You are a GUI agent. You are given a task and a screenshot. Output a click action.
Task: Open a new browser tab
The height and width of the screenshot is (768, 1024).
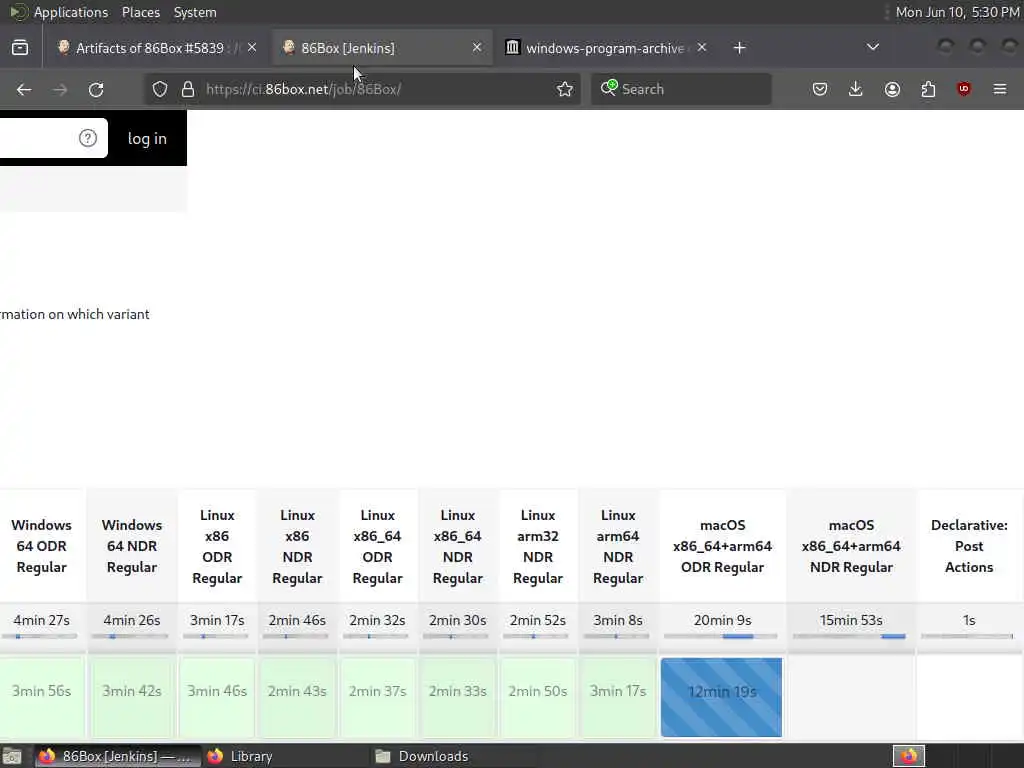(739, 48)
